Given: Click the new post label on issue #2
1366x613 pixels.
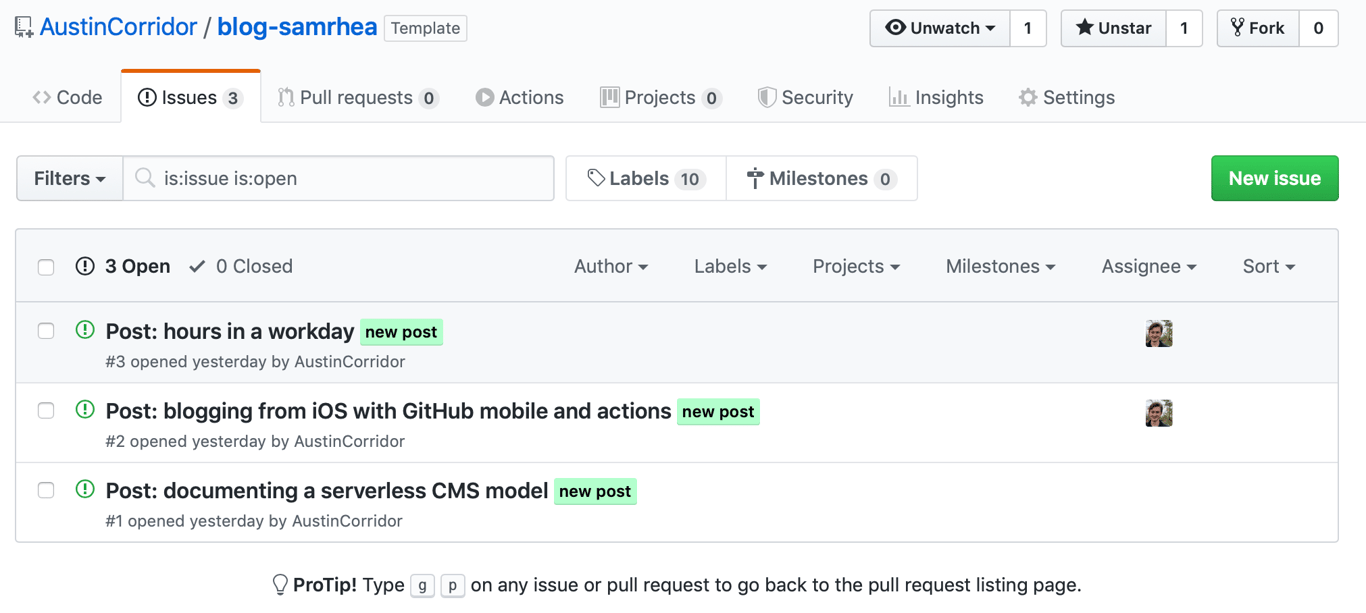Looking at the screenshot, I should tap(718, 412).
